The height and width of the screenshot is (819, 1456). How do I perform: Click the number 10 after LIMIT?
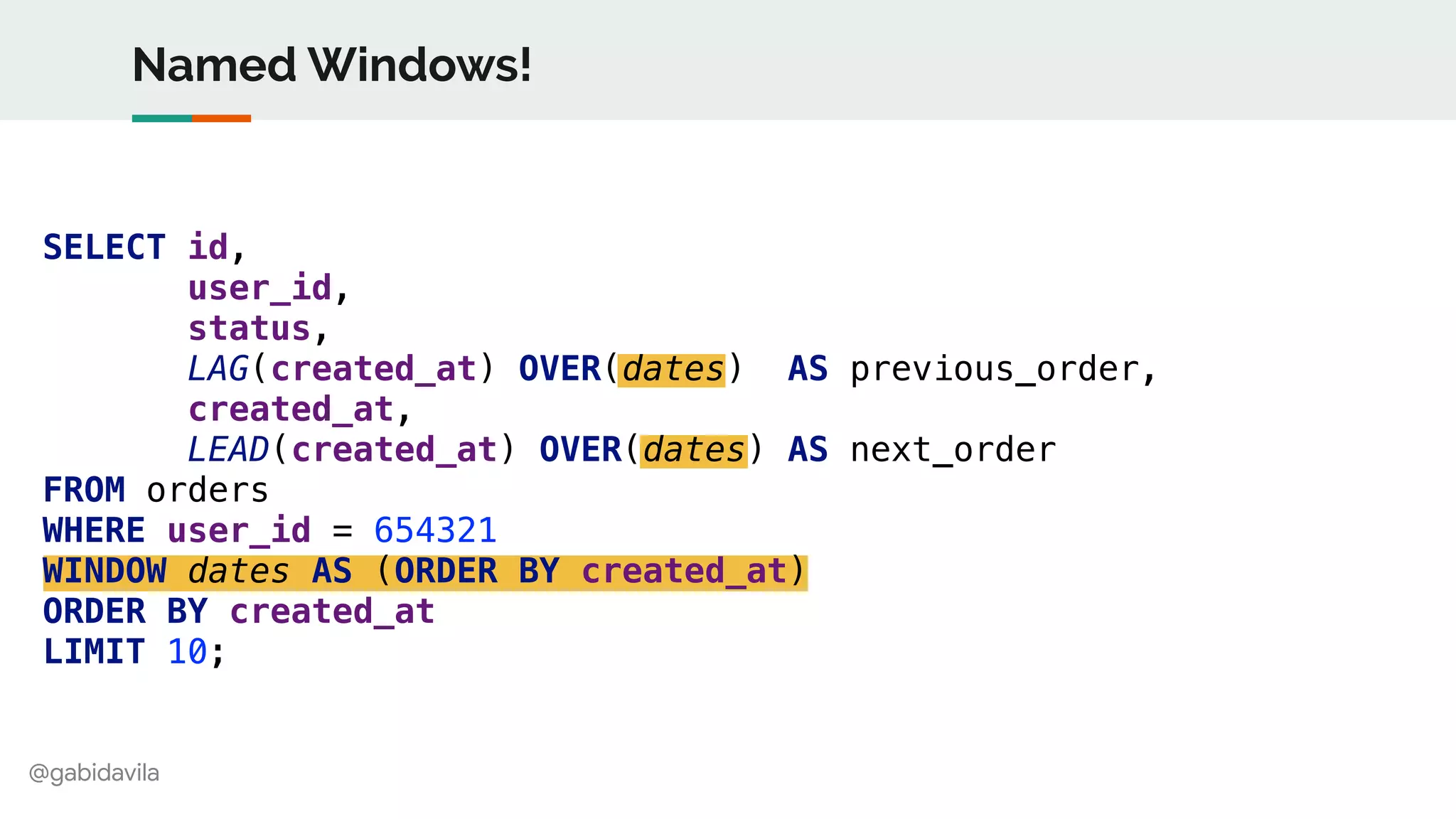tap(187, 652)
